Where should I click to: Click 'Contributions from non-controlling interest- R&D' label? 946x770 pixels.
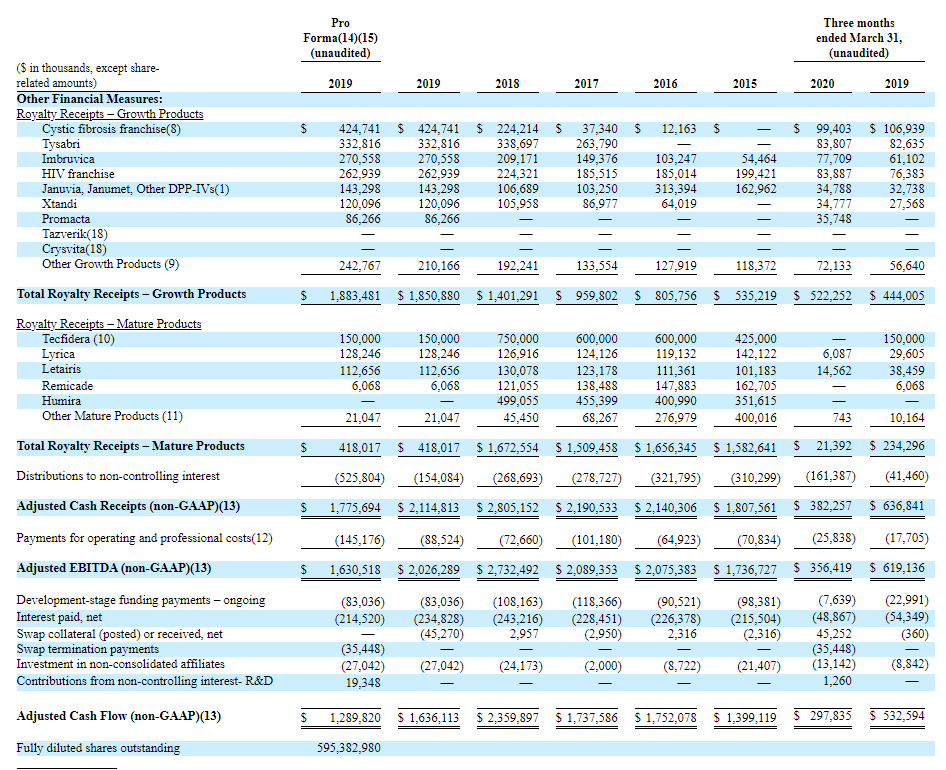click(x=145, y=681)
